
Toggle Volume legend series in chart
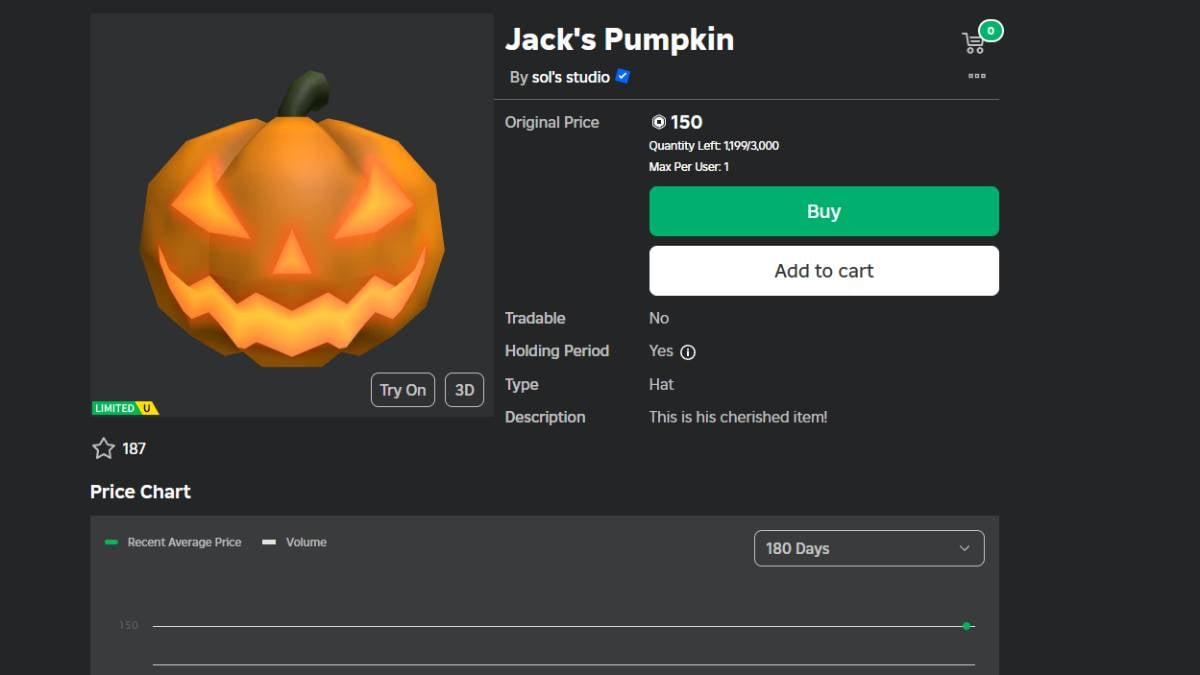[x=295, y=542]
